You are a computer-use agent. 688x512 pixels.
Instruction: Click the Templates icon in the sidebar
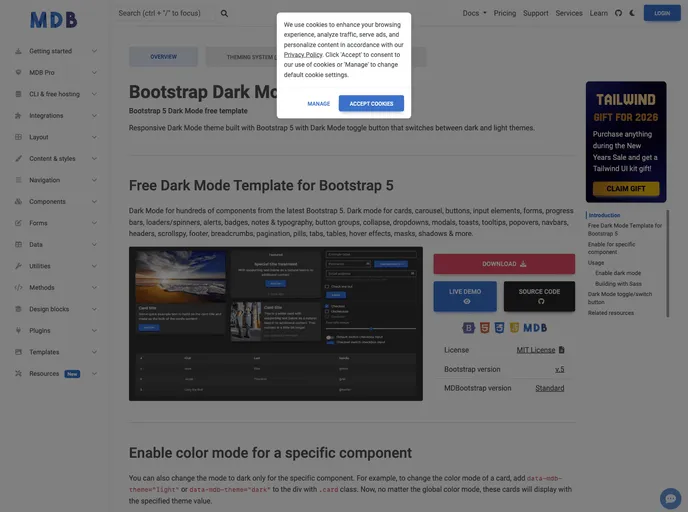click(18, 352)
